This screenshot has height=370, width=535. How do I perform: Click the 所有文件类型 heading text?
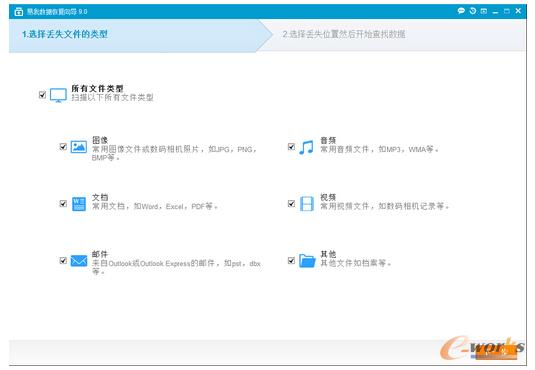tap(97, 89)
